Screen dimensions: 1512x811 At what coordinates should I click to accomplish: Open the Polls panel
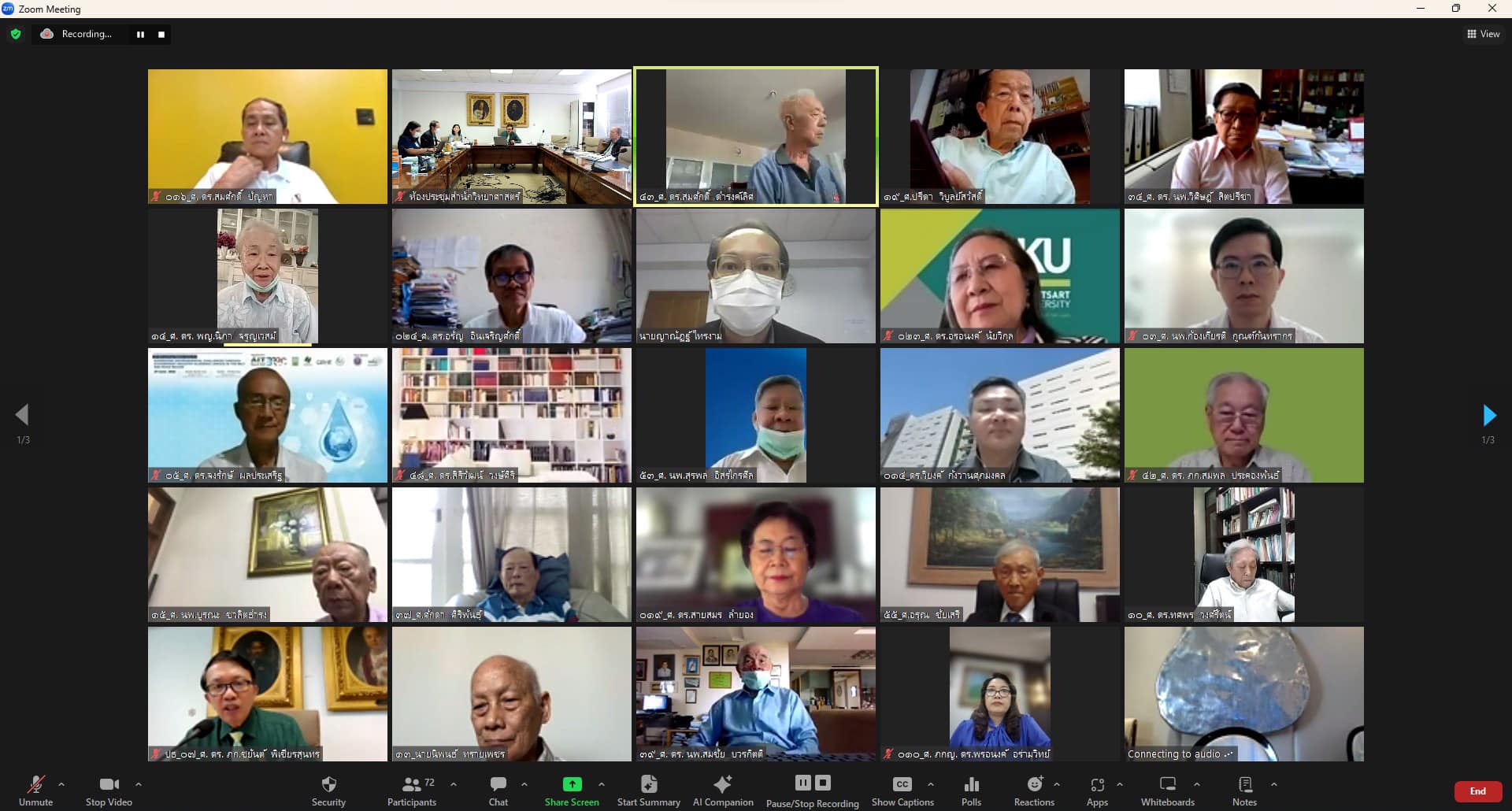pos(971,790)
